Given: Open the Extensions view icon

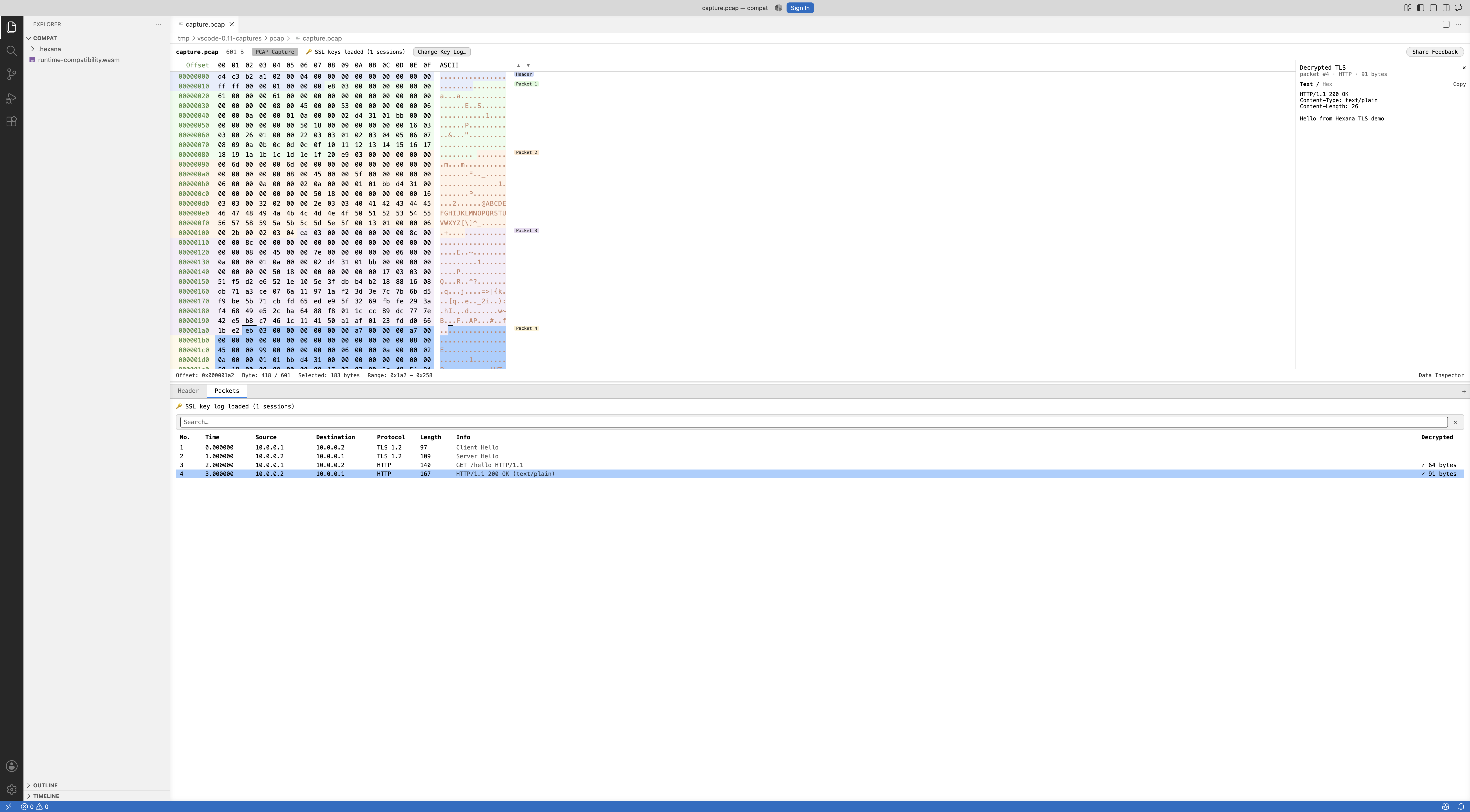Looking at the screenshot, I should click(x=11, y=122).
